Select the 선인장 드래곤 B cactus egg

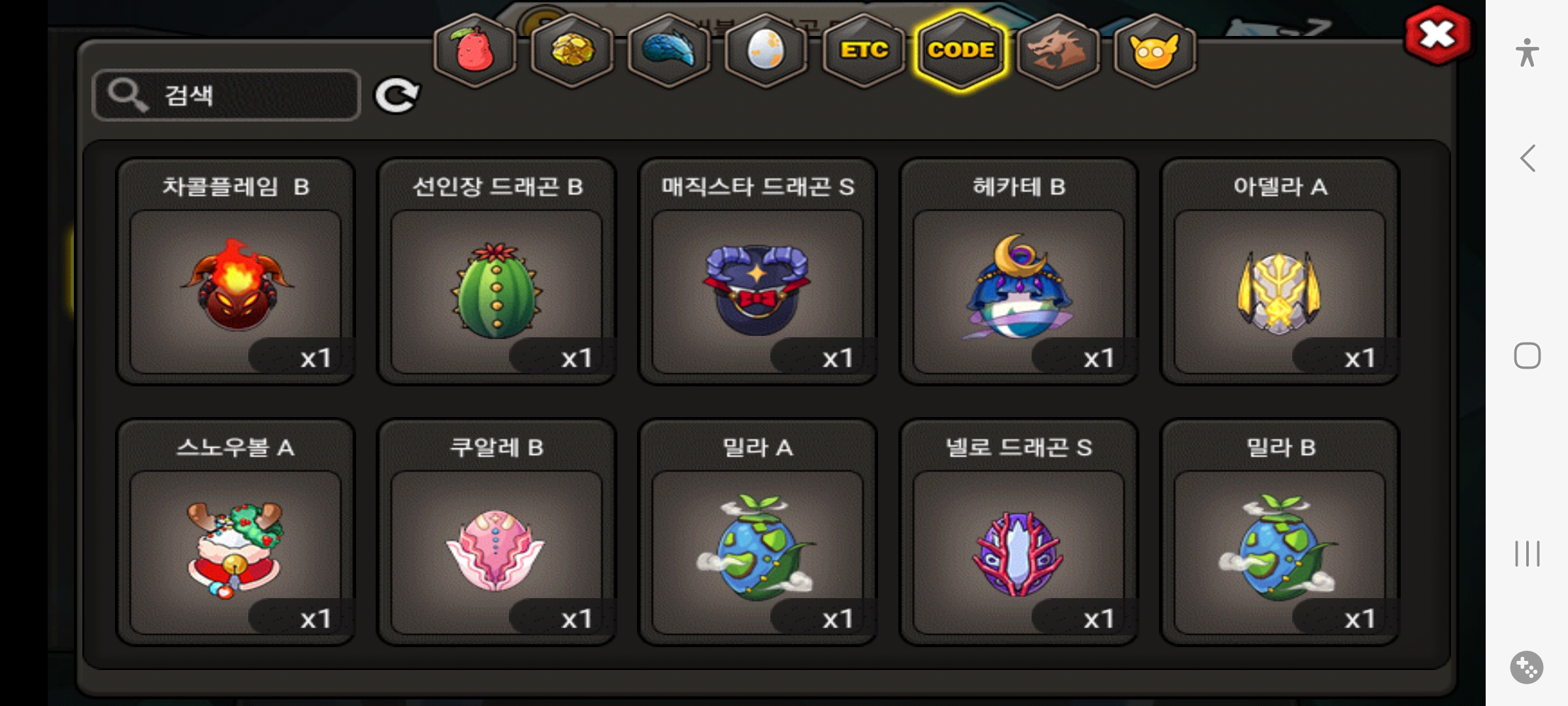(x=497, y=271)
